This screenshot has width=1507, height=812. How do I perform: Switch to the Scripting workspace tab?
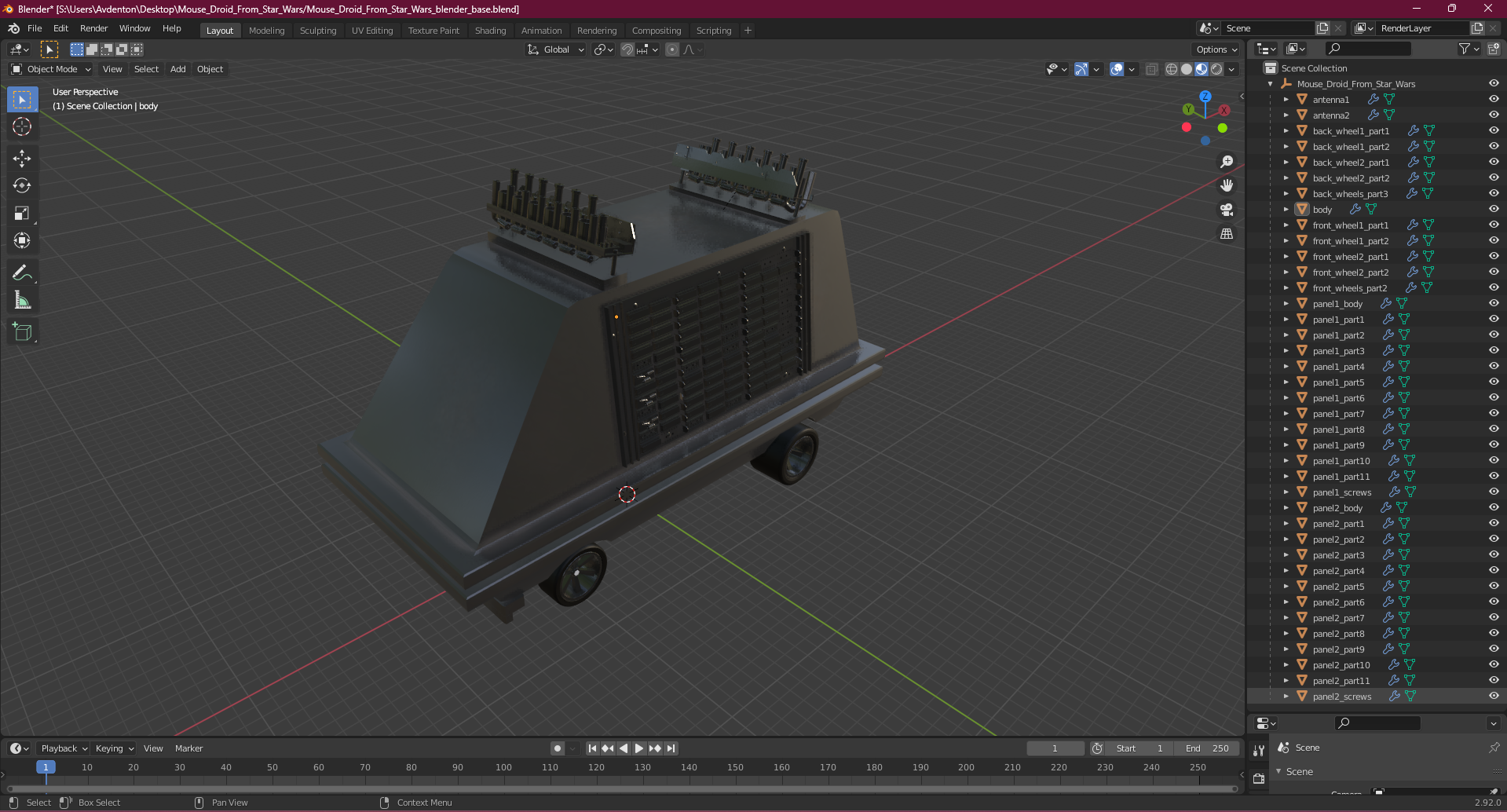point(713,31)
